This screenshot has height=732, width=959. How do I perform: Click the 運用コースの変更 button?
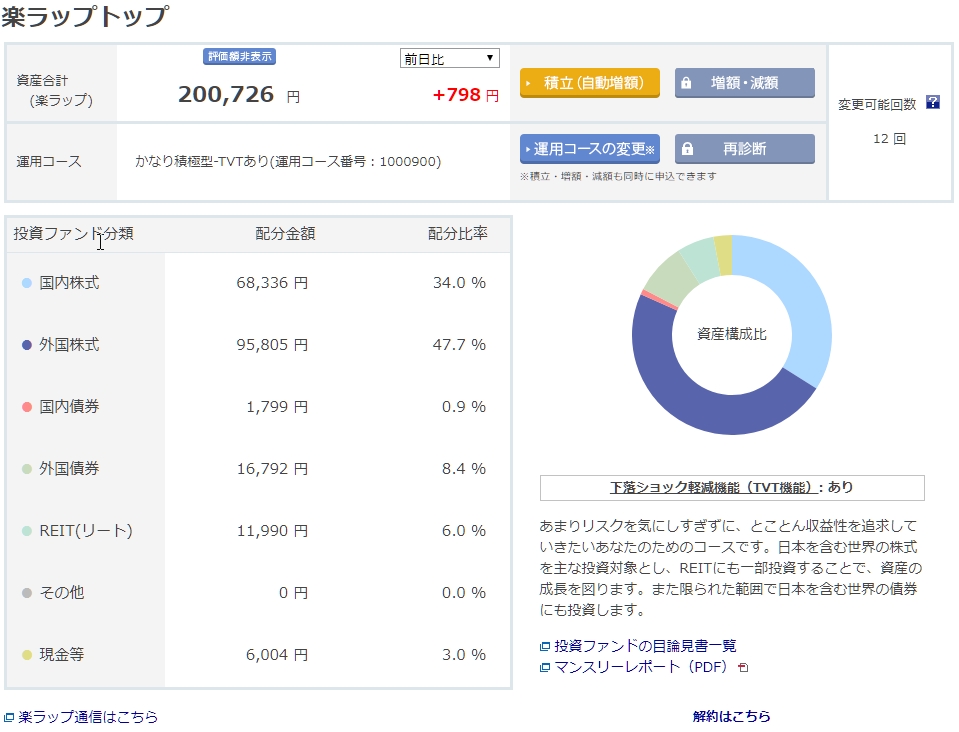point(589,149)
